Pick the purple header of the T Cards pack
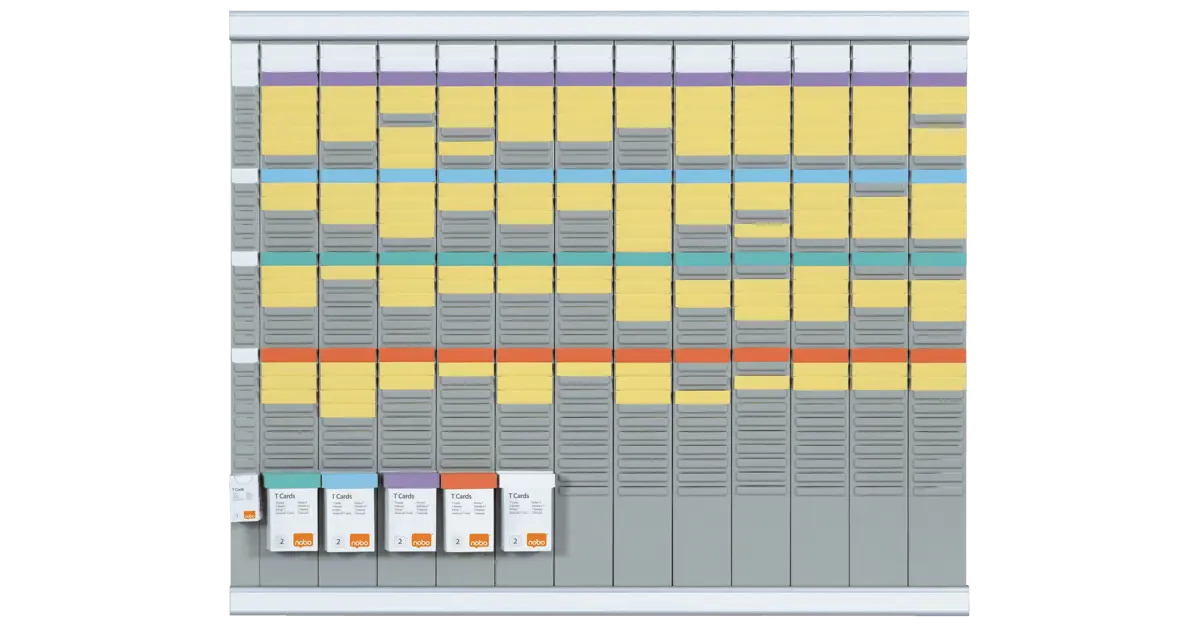The width and height of the screenshot is (1200, 630). 410,480
